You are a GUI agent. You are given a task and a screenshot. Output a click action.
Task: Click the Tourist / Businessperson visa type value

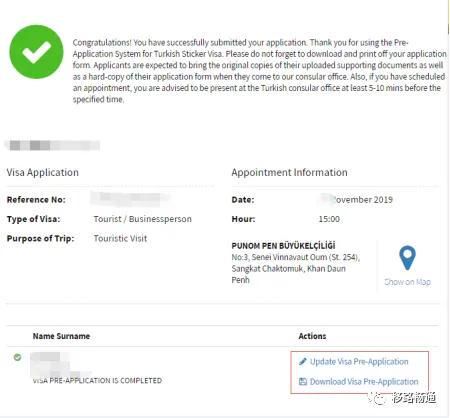143,219
